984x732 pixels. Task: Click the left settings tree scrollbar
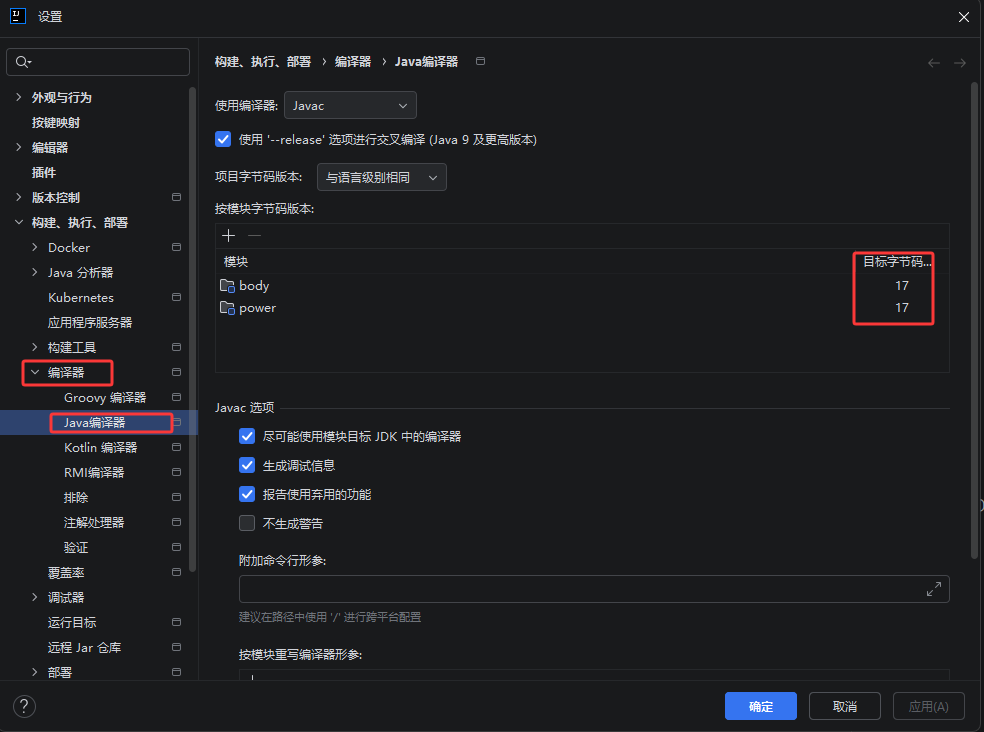tap(192, 330)
